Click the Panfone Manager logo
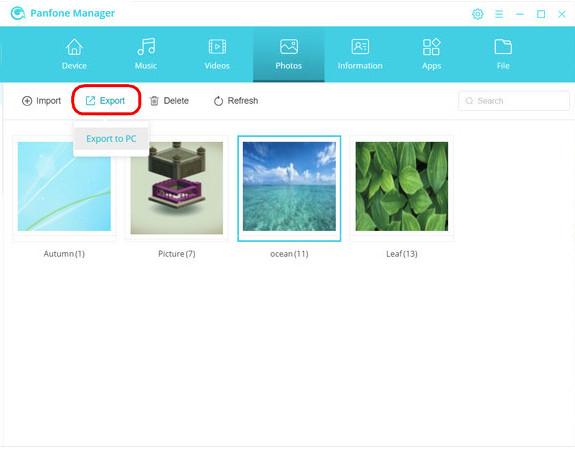575x449 pixels. coord(18,14)
